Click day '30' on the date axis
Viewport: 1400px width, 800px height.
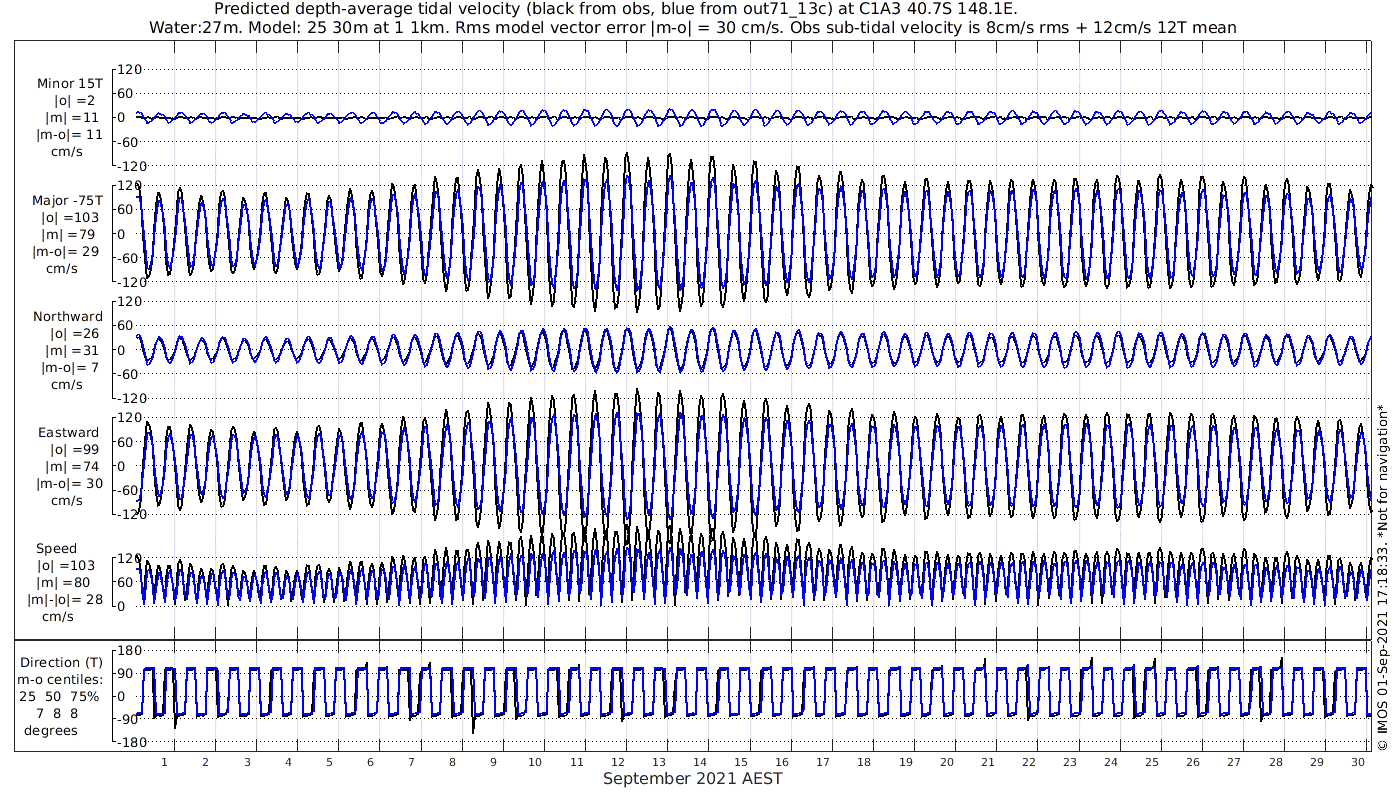[1358, 762]
